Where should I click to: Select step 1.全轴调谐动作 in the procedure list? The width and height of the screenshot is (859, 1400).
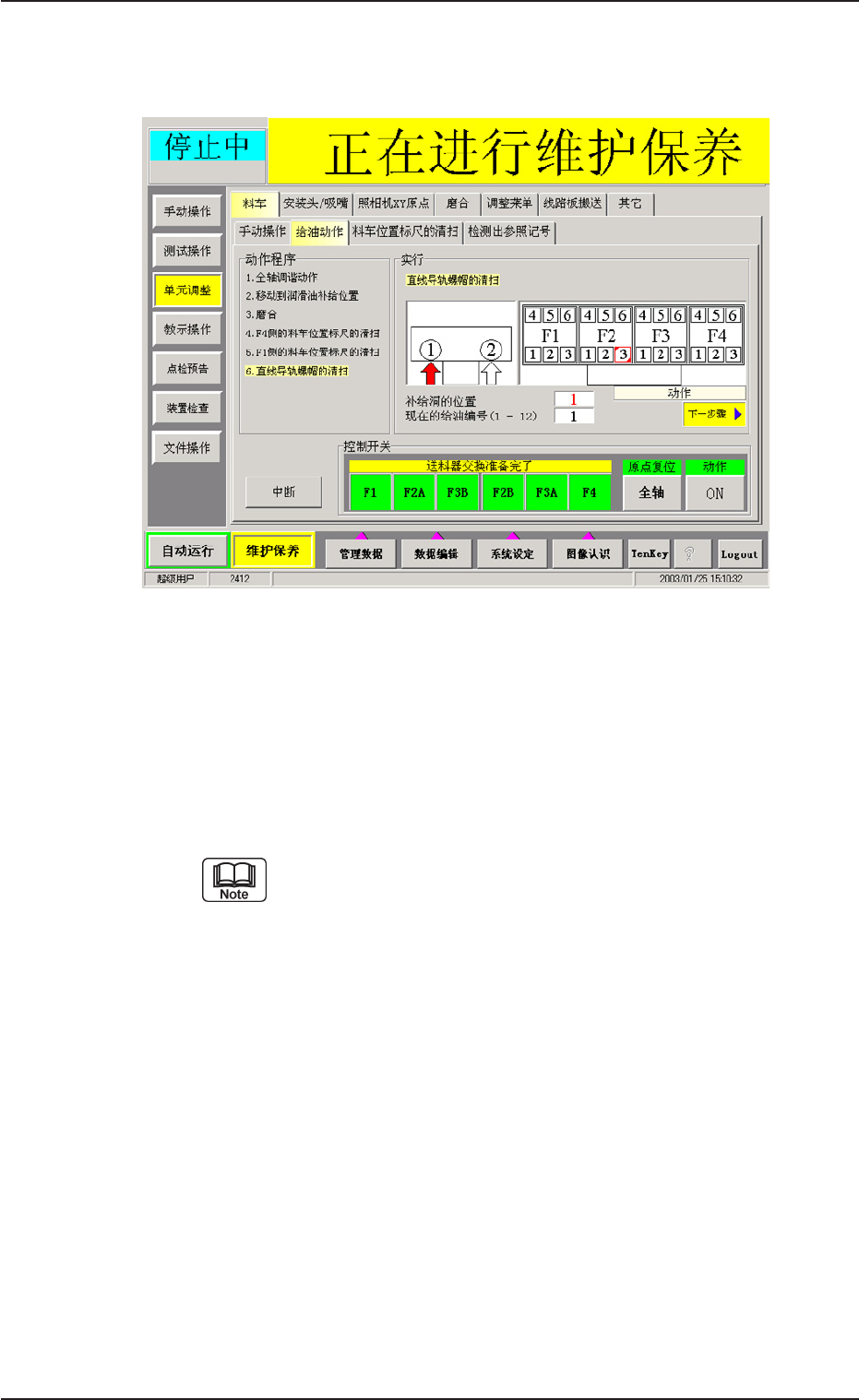281,278
